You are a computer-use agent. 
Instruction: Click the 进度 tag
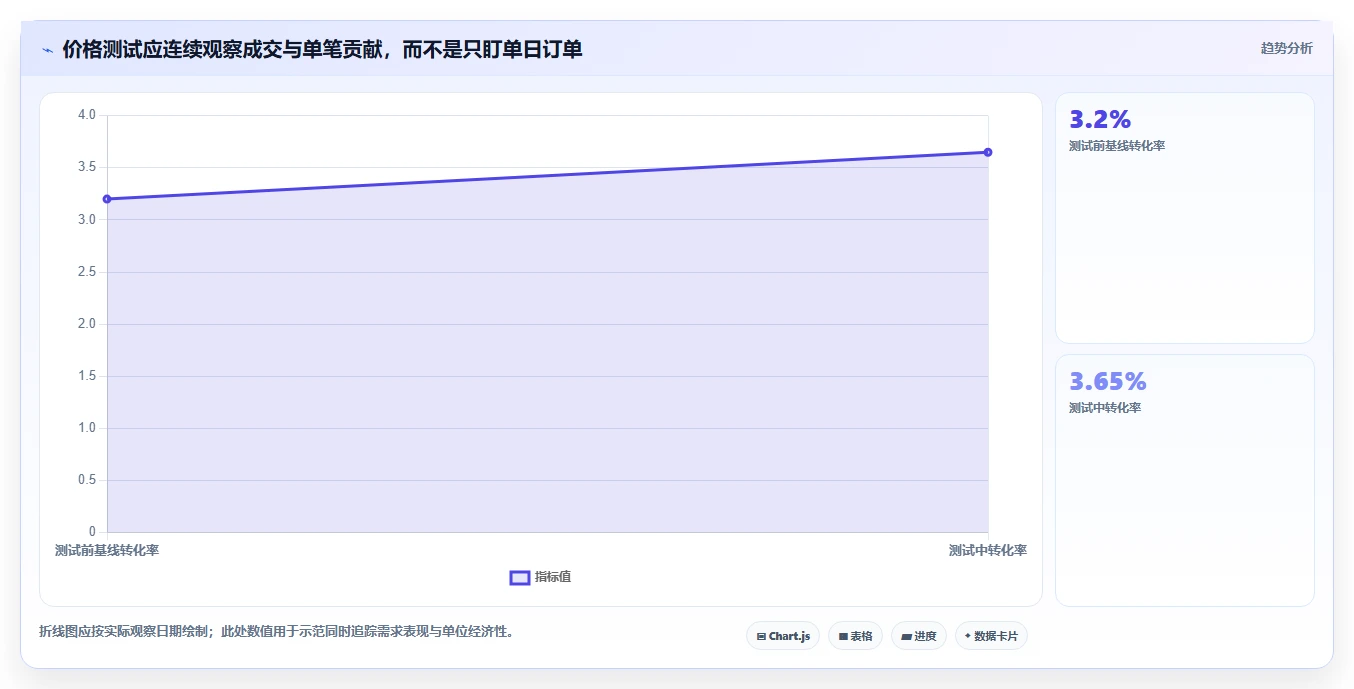[919, 636]
